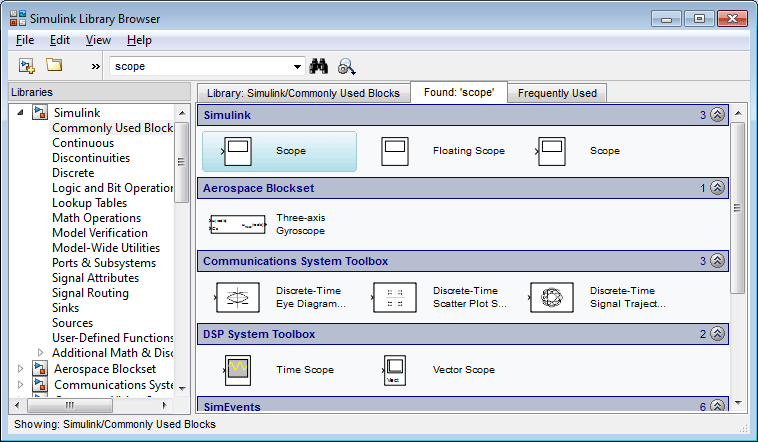Open the Help menu
This screenshot has width=758, height=442.
[x=139, y=40]
